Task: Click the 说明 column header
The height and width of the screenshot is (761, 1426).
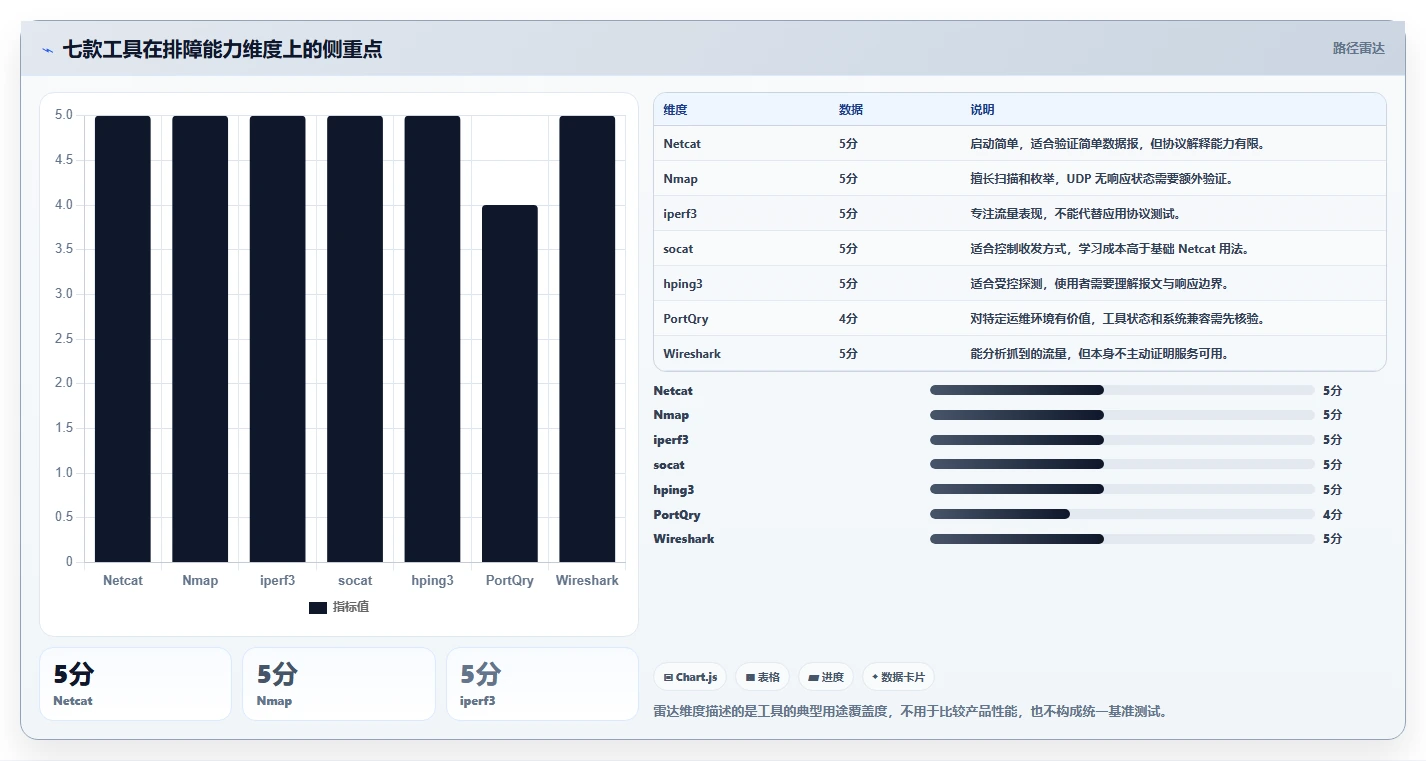Action: click(x=982, y=110)
